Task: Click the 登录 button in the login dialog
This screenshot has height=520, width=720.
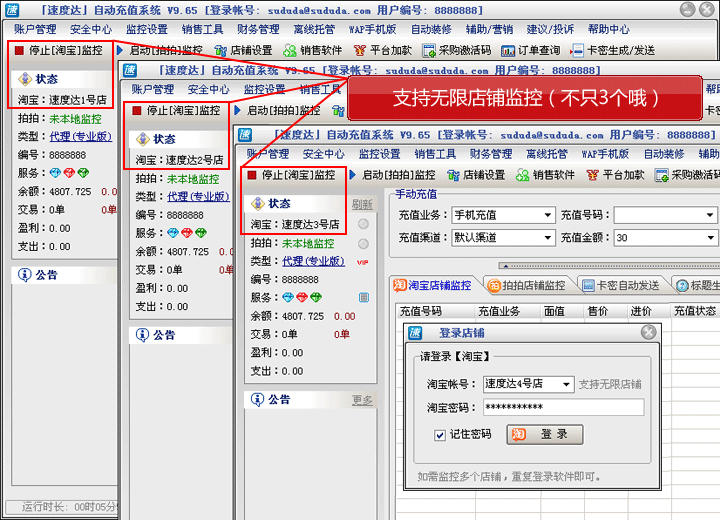Action: point(545,434)
